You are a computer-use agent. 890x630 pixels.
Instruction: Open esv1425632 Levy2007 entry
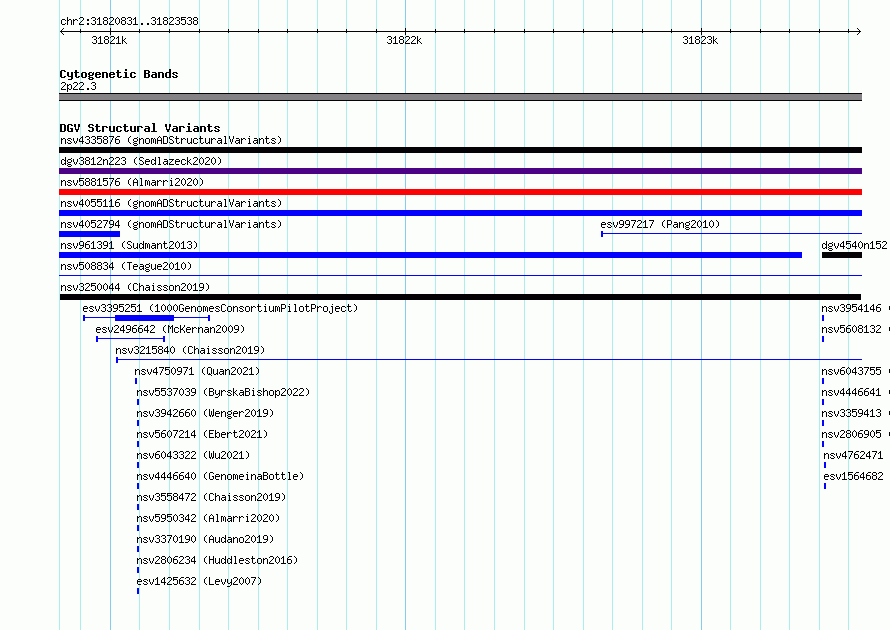click(x=199, y=581)
